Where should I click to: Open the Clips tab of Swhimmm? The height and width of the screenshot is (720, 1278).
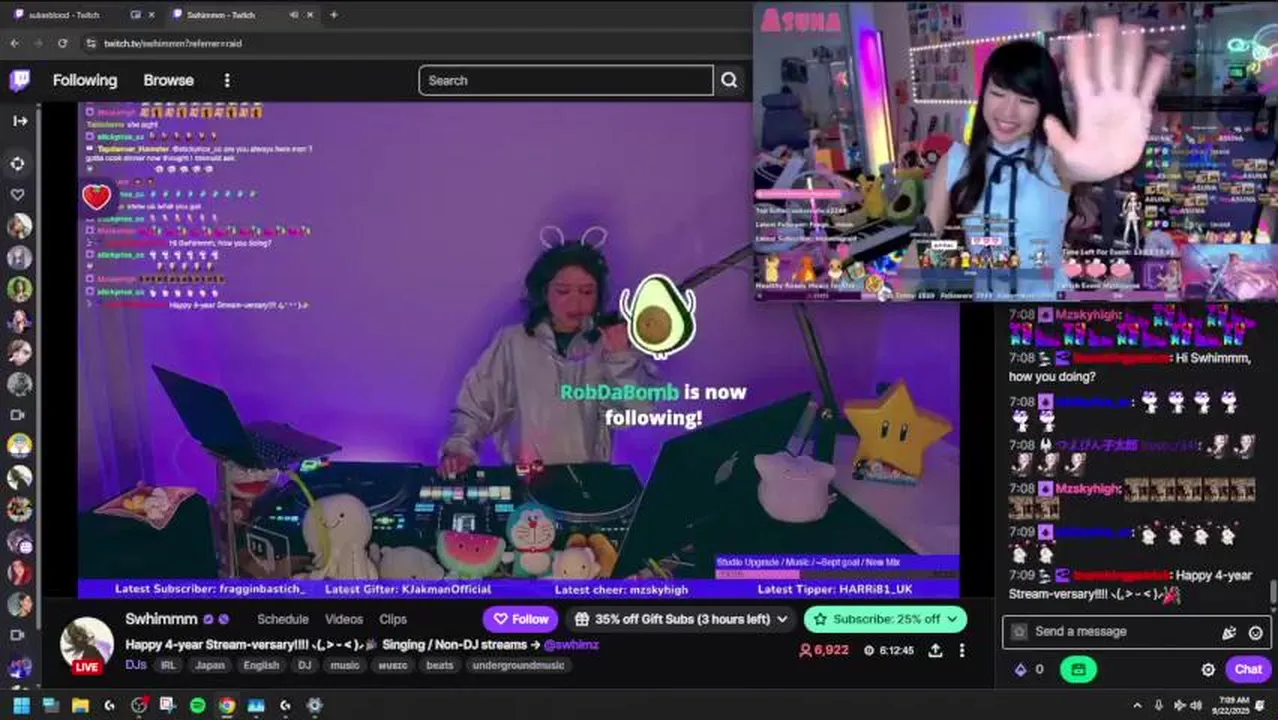[x=393, y=619]
